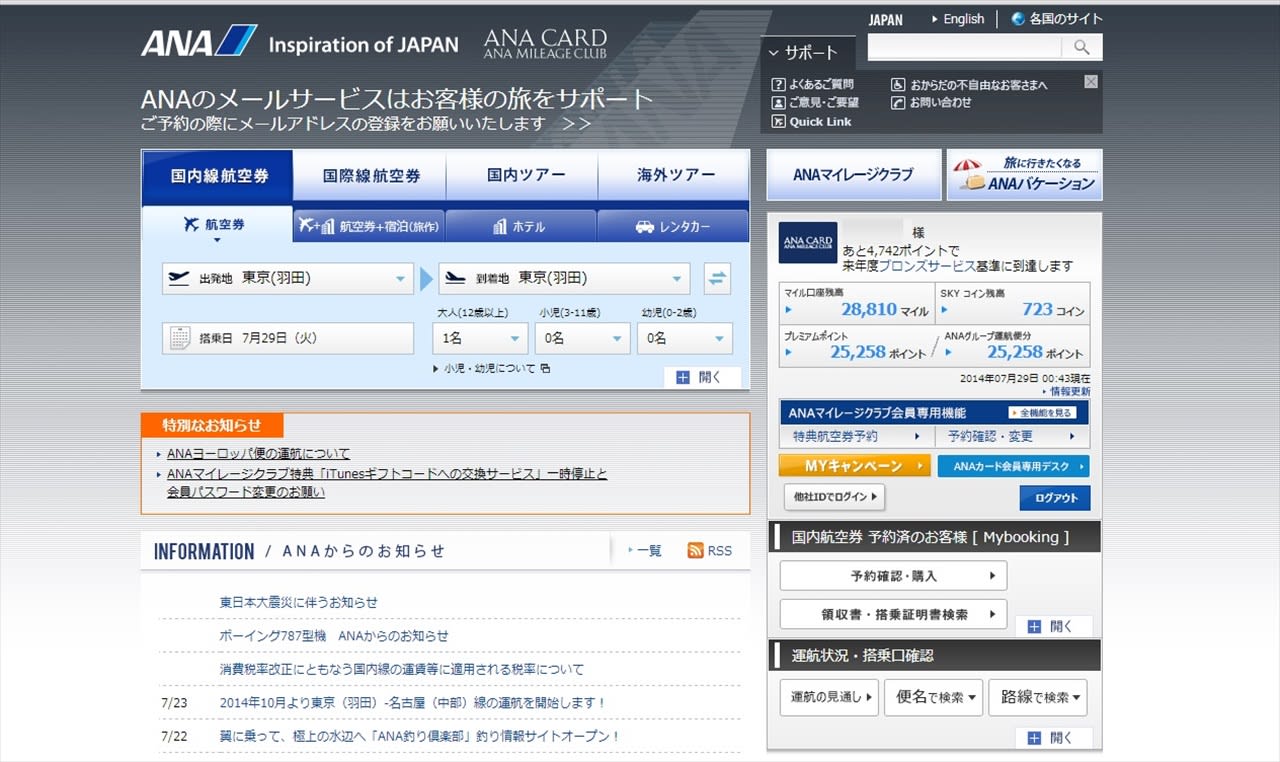The width and height of the screenshot is (1280, 762).
Task: Open the 幼児 passenger count dropdown
Action: pos(685,338)
